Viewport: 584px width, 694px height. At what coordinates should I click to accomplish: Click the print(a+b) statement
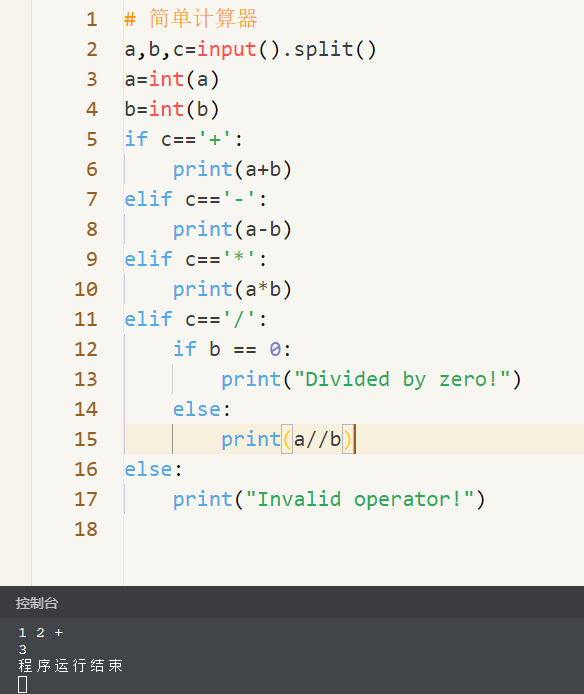[232, 170]
